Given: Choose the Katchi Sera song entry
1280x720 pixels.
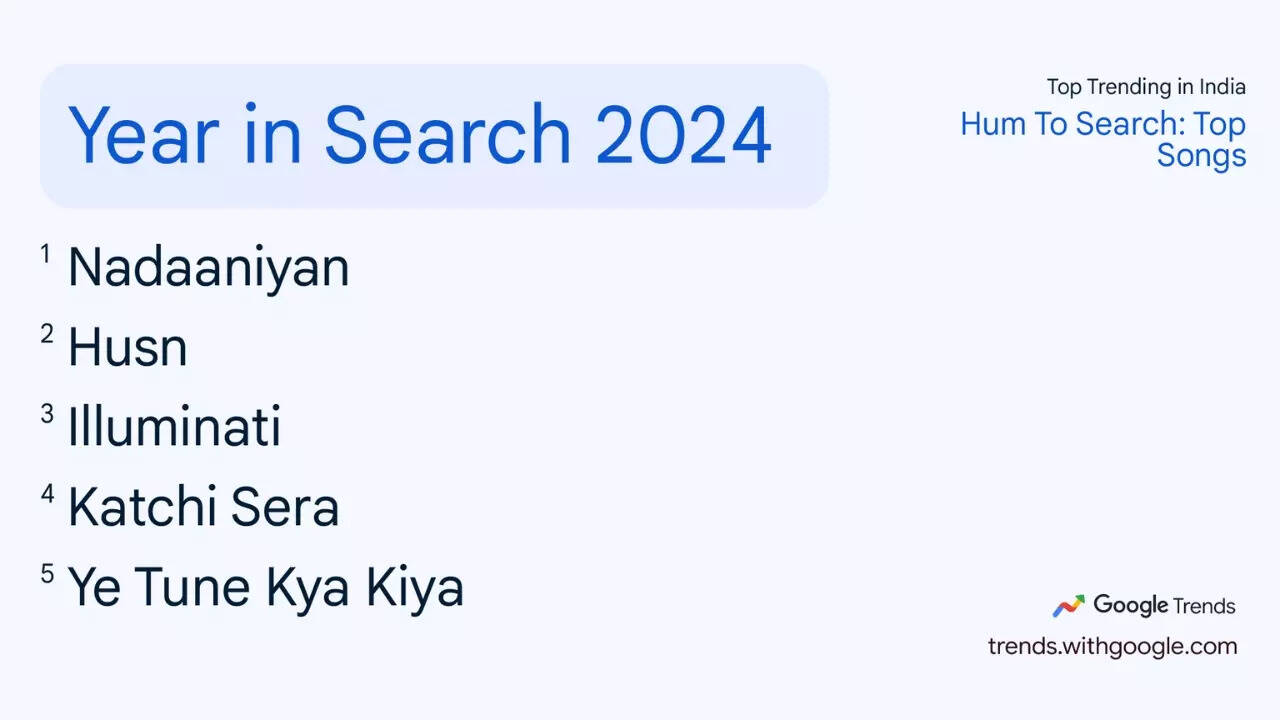Looking at the screenshot, I should coord(203,507).
